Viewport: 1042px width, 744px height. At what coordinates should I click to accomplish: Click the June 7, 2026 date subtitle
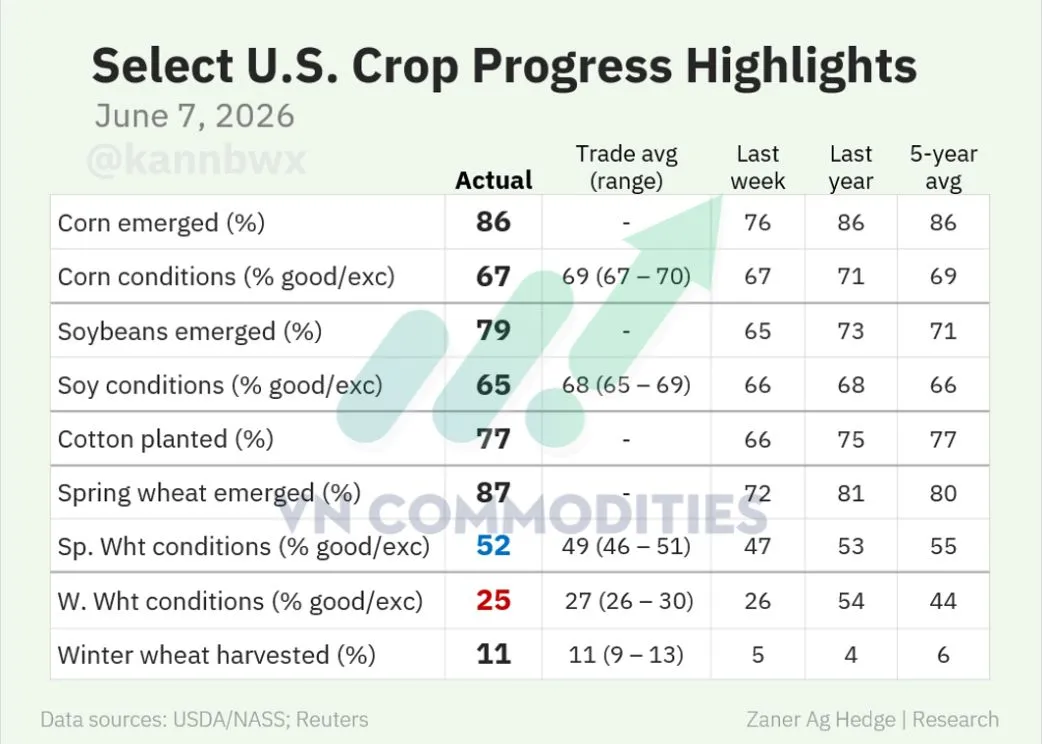(x=195, y=116)
